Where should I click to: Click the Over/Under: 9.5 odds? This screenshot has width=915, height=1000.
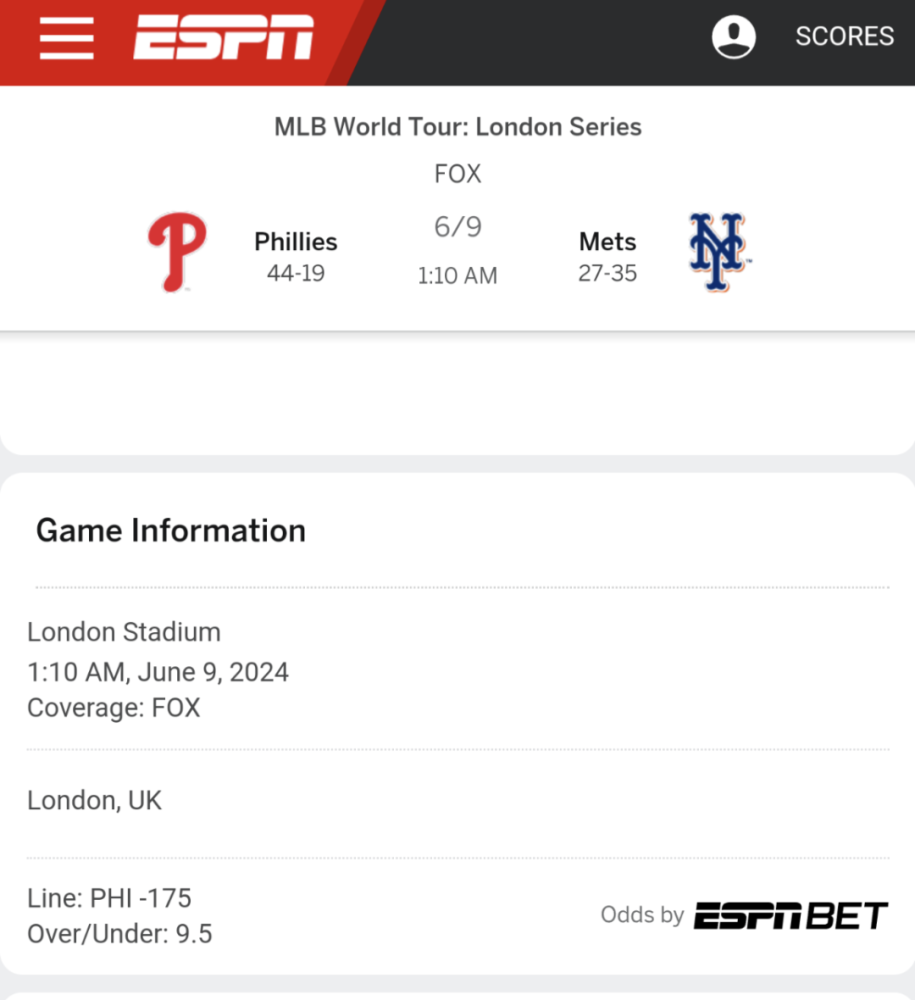(120, 934)
